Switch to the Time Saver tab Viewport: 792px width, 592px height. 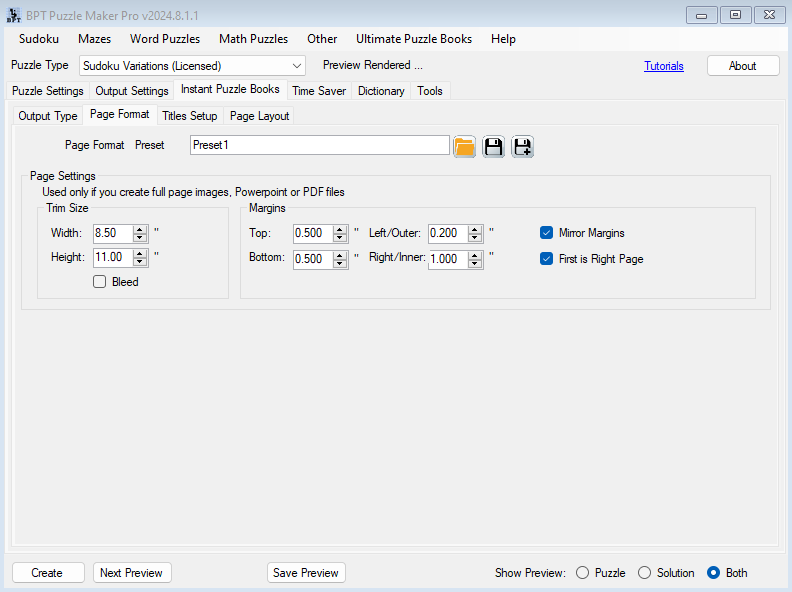point(319,91)
